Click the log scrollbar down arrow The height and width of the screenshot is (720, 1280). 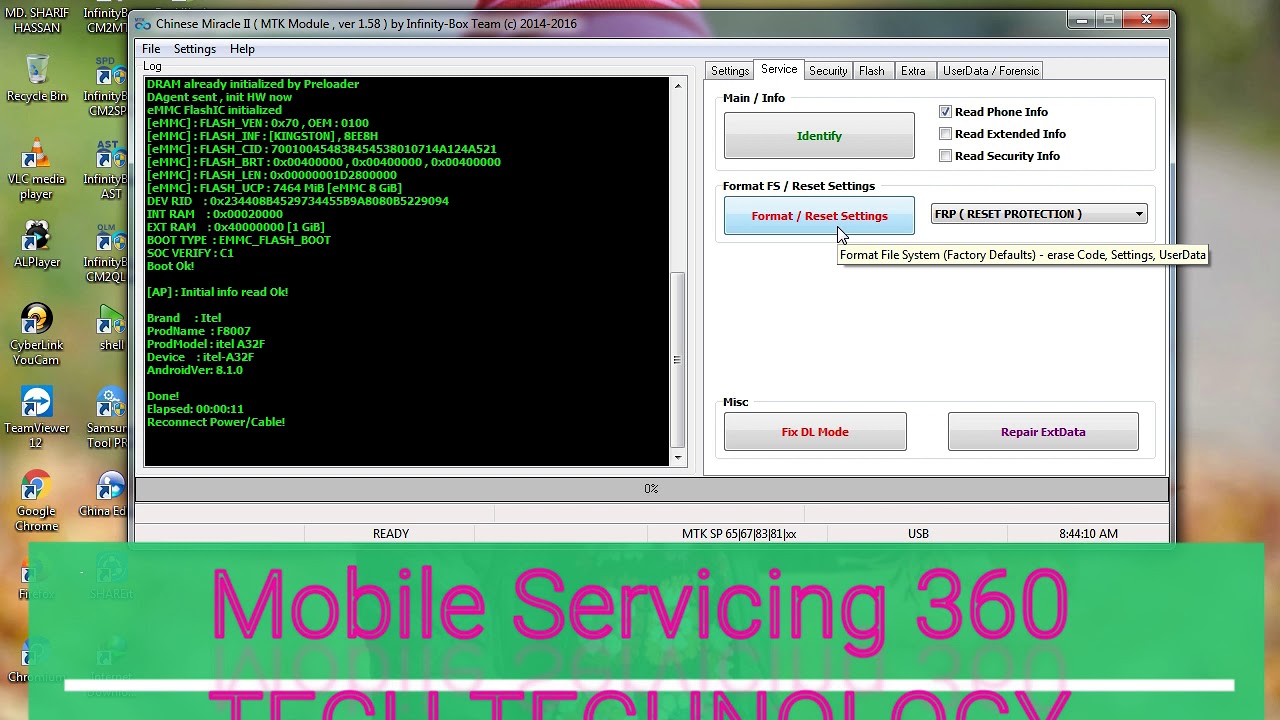coord(678,457)
